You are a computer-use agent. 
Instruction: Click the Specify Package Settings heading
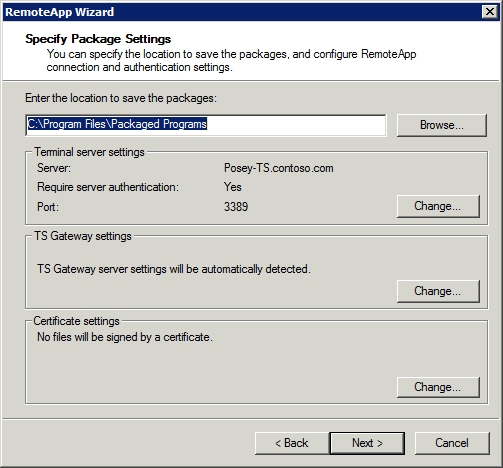[x=98, y=39]
